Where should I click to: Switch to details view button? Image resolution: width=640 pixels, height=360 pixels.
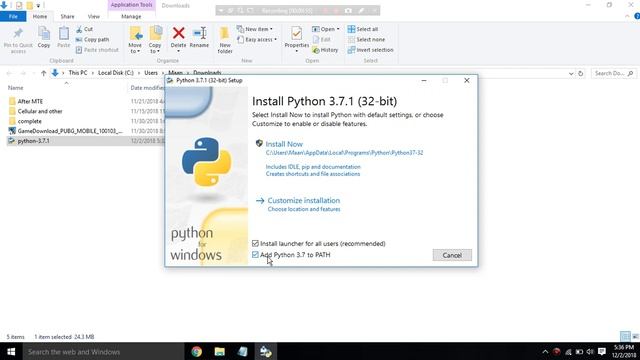coord(625,337)
